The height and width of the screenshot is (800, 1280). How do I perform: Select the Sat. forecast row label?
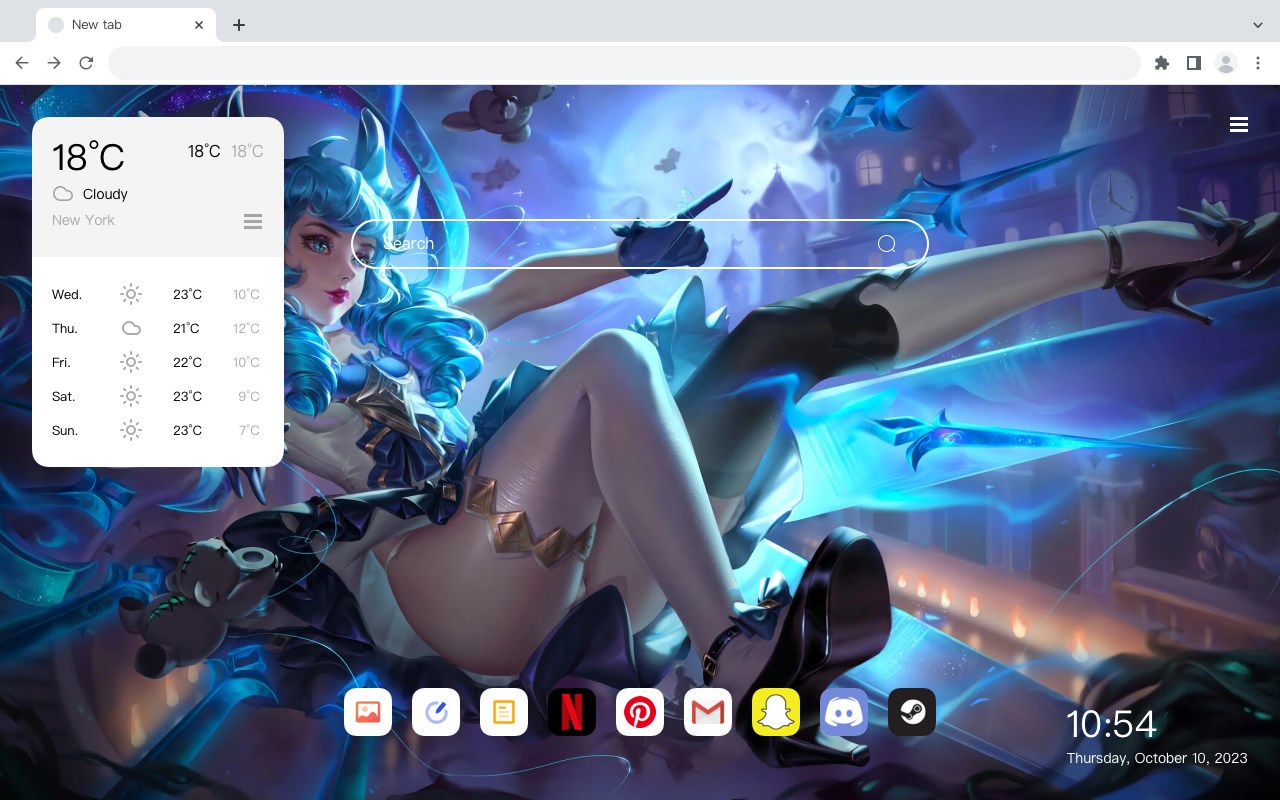(64, 397)
